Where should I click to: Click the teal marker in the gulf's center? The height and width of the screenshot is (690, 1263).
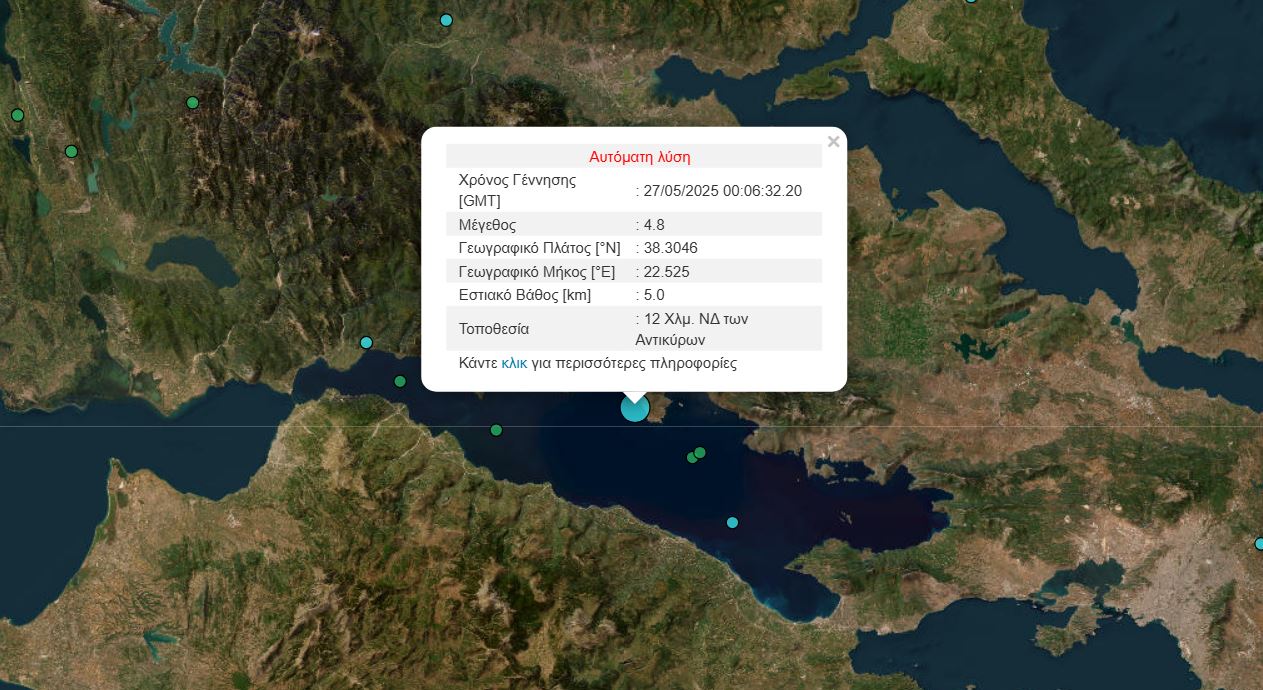click(x=732, y=522)
